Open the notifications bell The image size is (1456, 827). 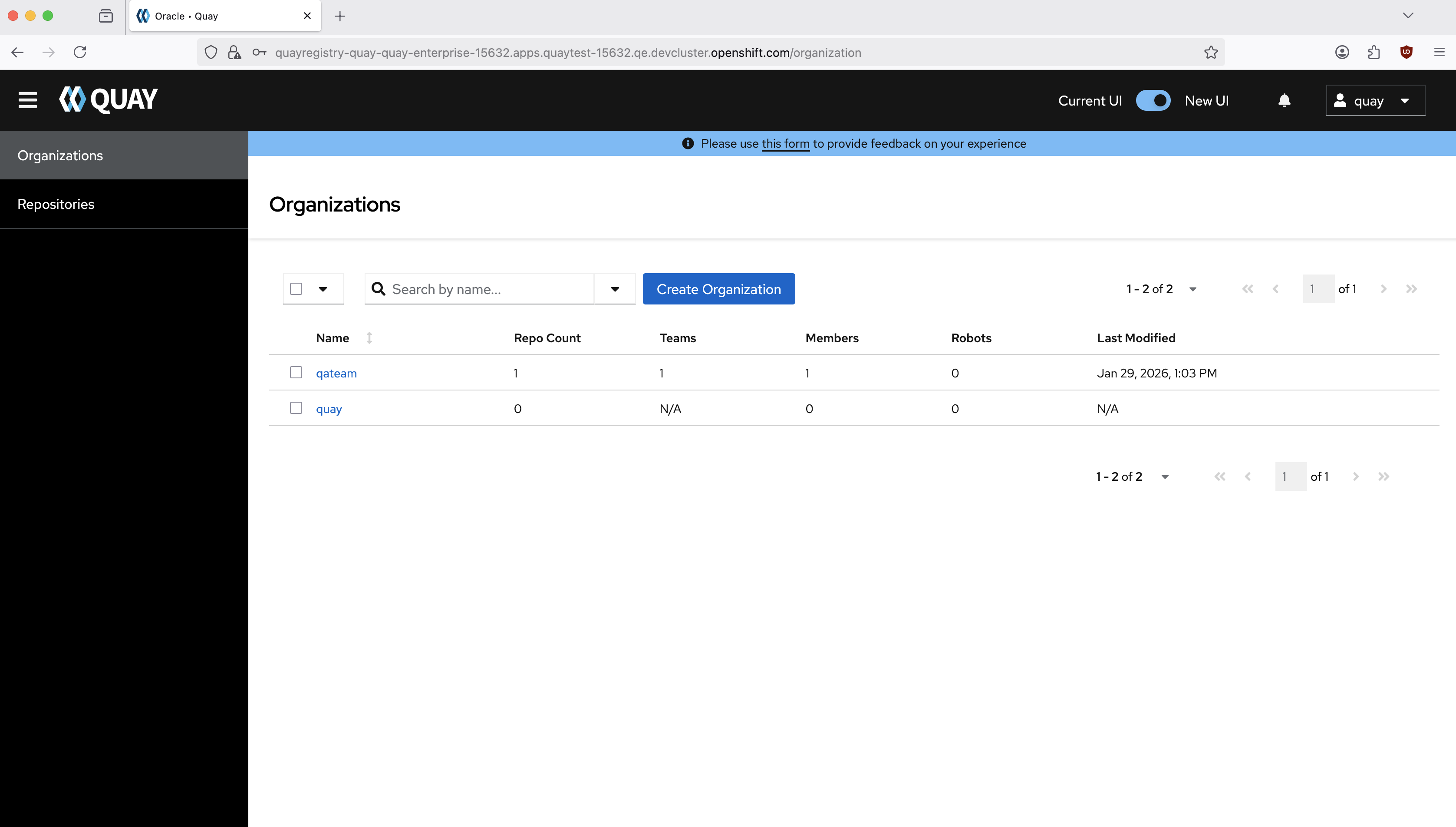[1284, 100]
